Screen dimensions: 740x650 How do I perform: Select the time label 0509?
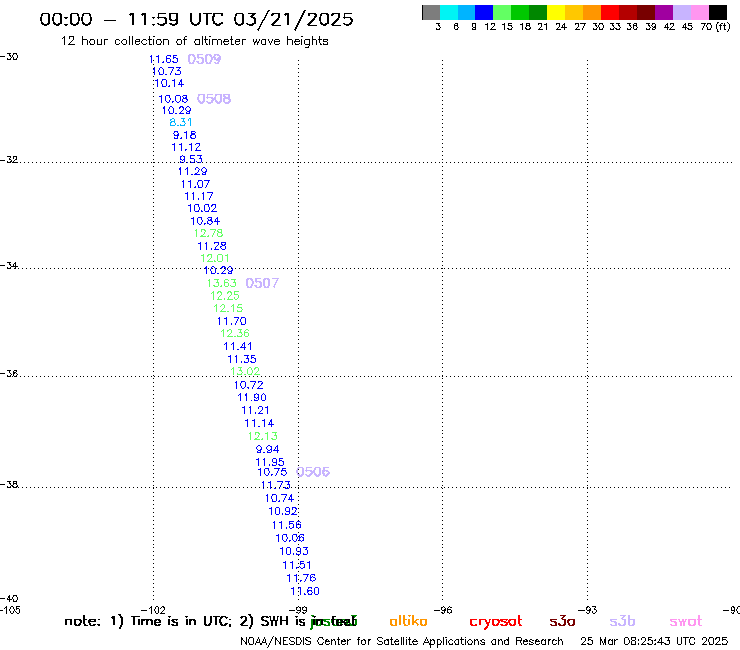tap(204, 59)
